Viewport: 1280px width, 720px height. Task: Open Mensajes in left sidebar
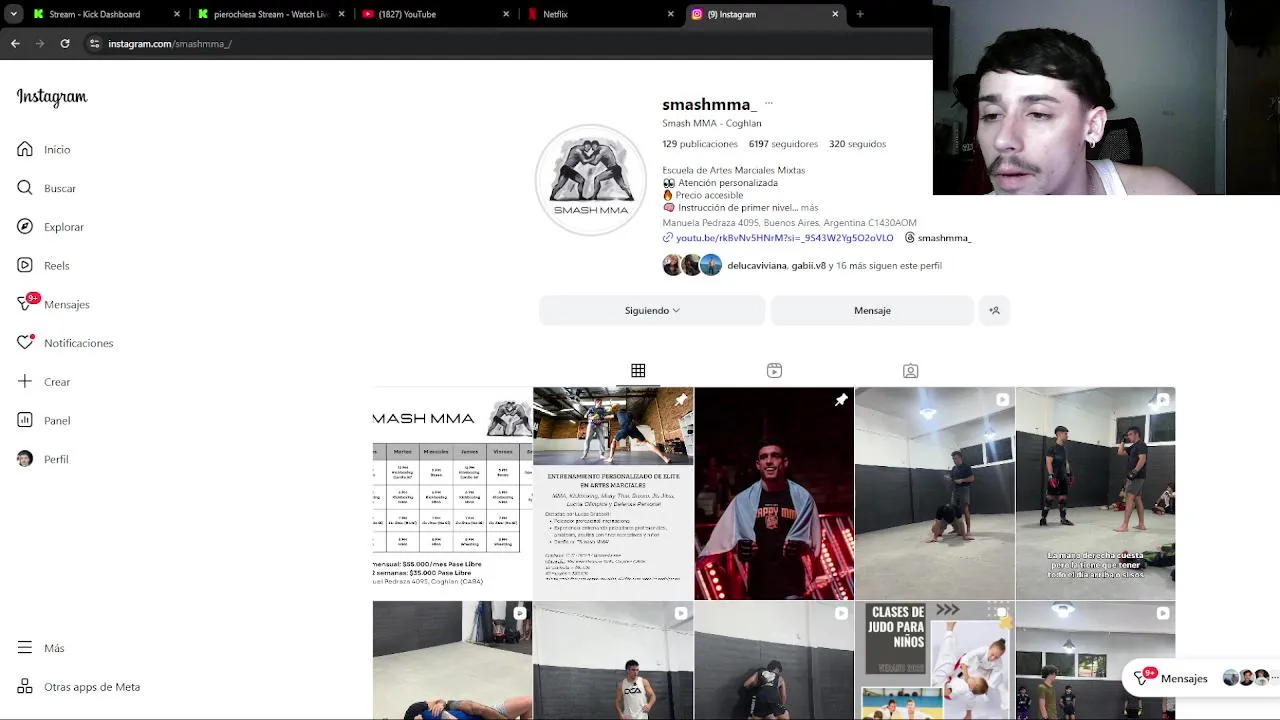click(53, 304)
